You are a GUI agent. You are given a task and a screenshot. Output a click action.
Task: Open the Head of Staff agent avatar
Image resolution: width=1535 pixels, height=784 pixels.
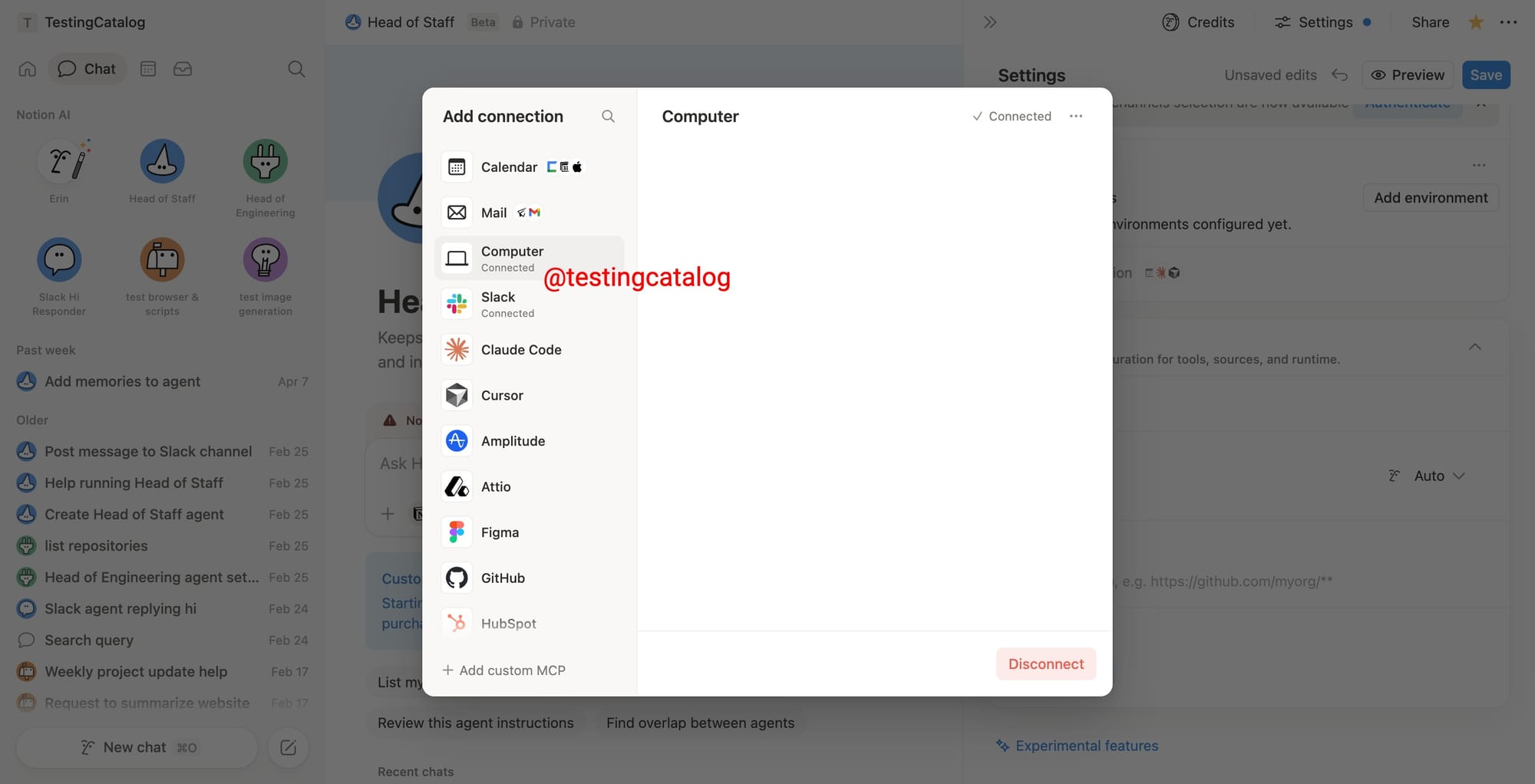pos(162,161)
